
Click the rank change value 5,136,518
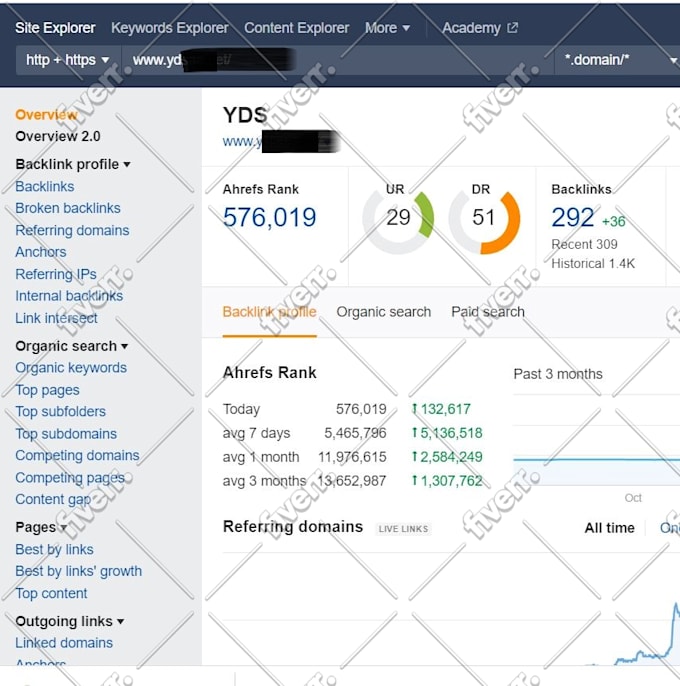(447, 433)
